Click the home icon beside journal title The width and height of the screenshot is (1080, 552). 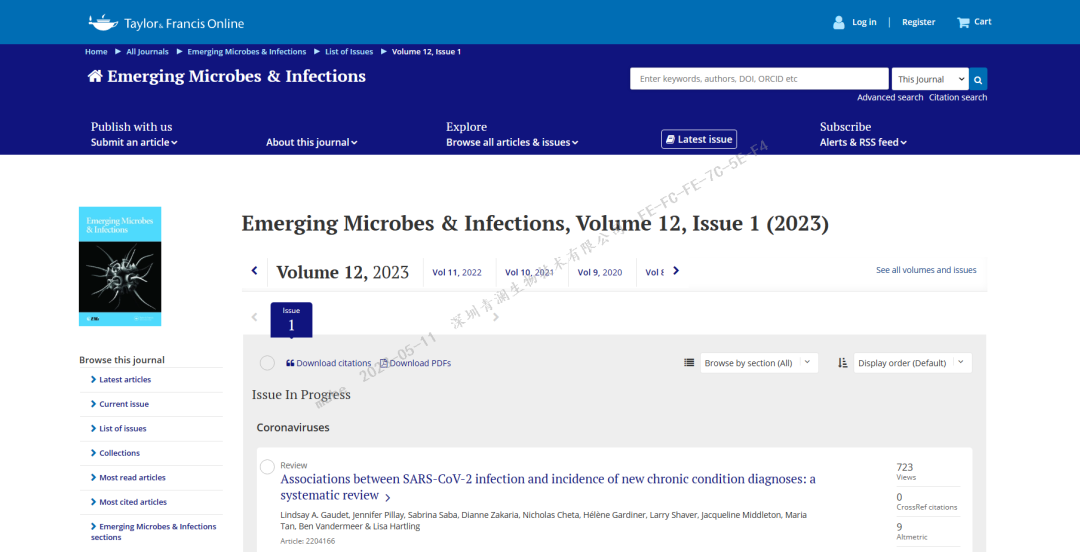[96, 77]
